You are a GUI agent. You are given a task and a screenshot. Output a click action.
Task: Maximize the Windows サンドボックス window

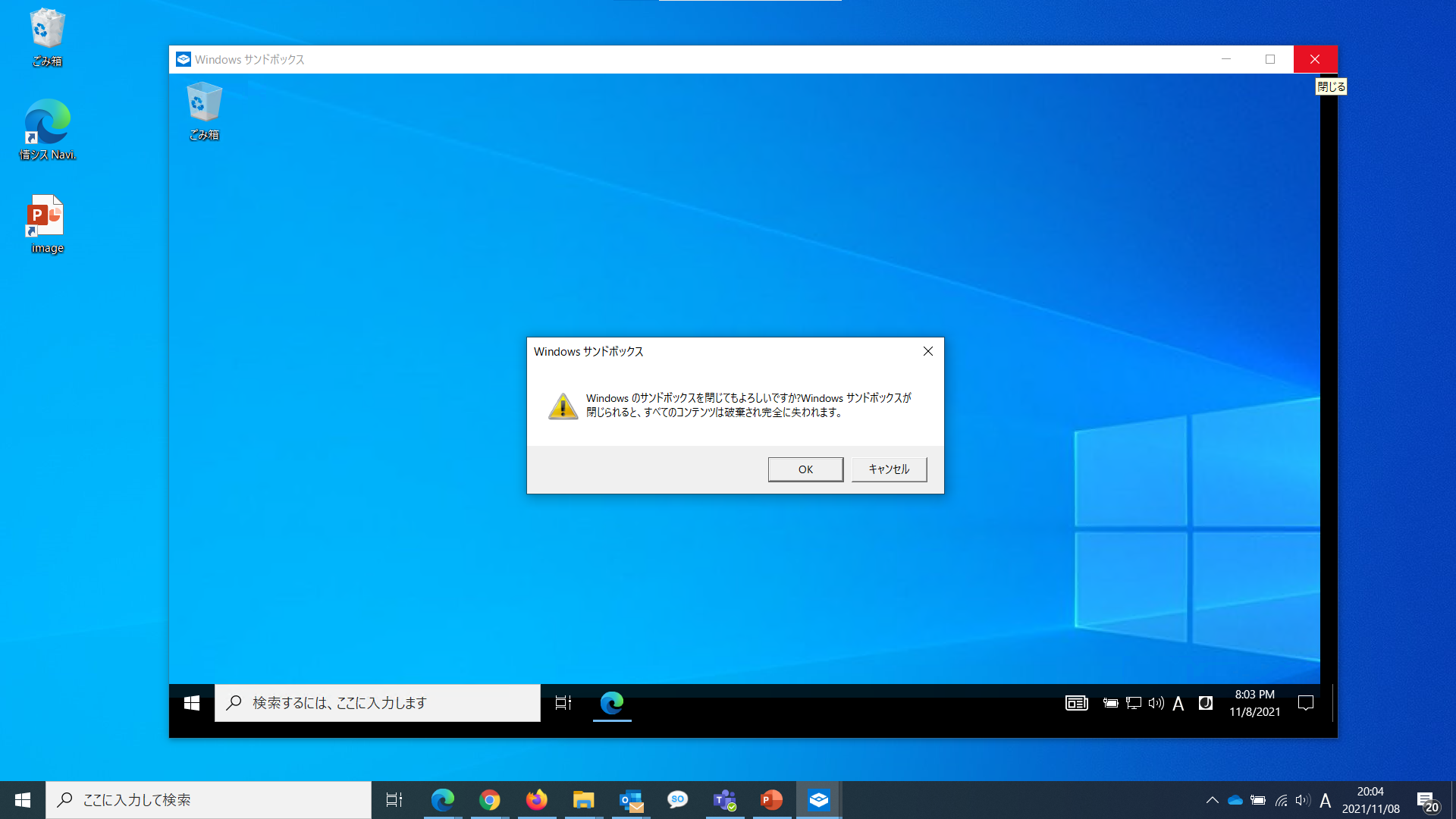[1270, 59]
